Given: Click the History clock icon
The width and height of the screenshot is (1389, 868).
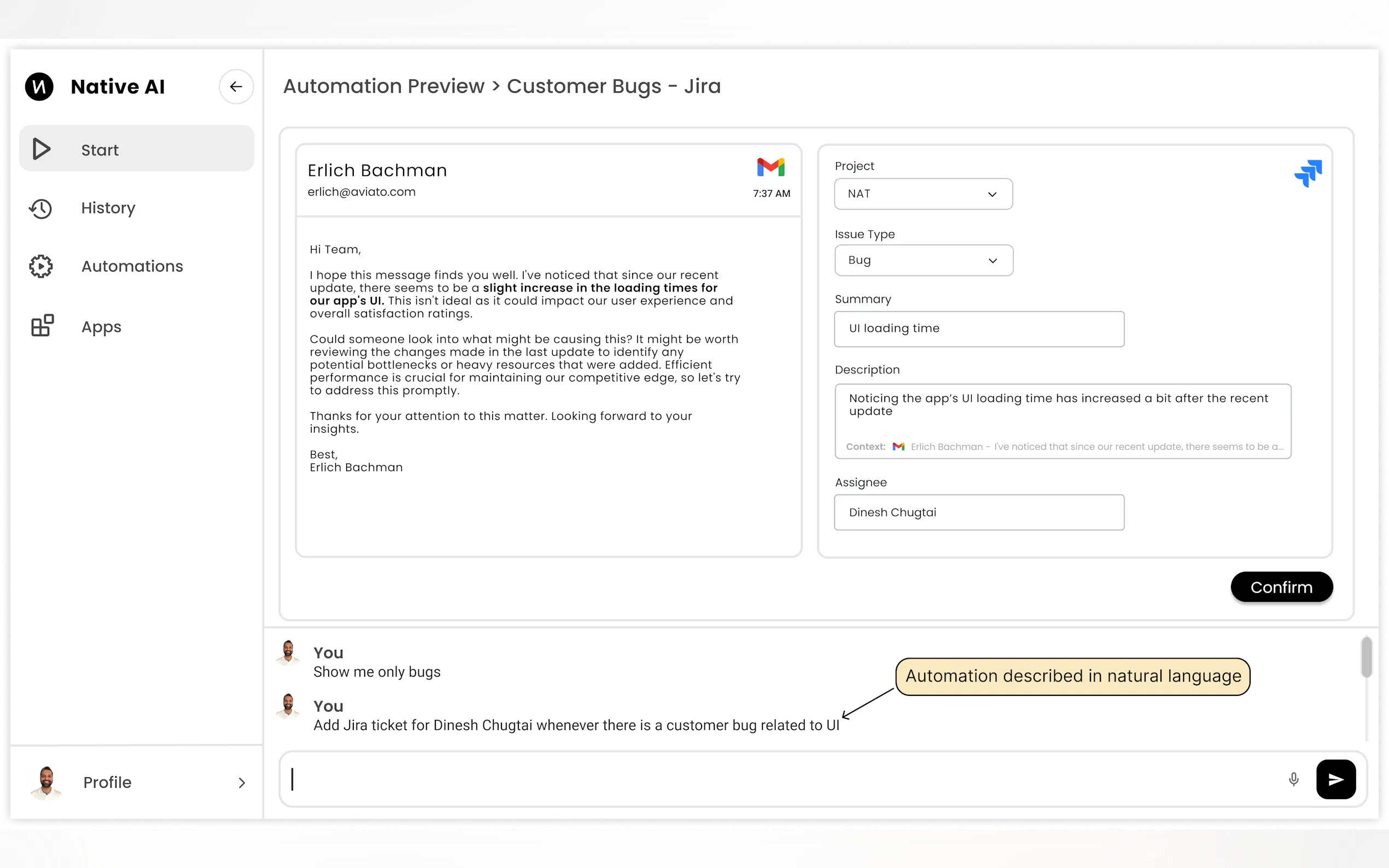Looking at the screenshot, I should pos(41,208).
